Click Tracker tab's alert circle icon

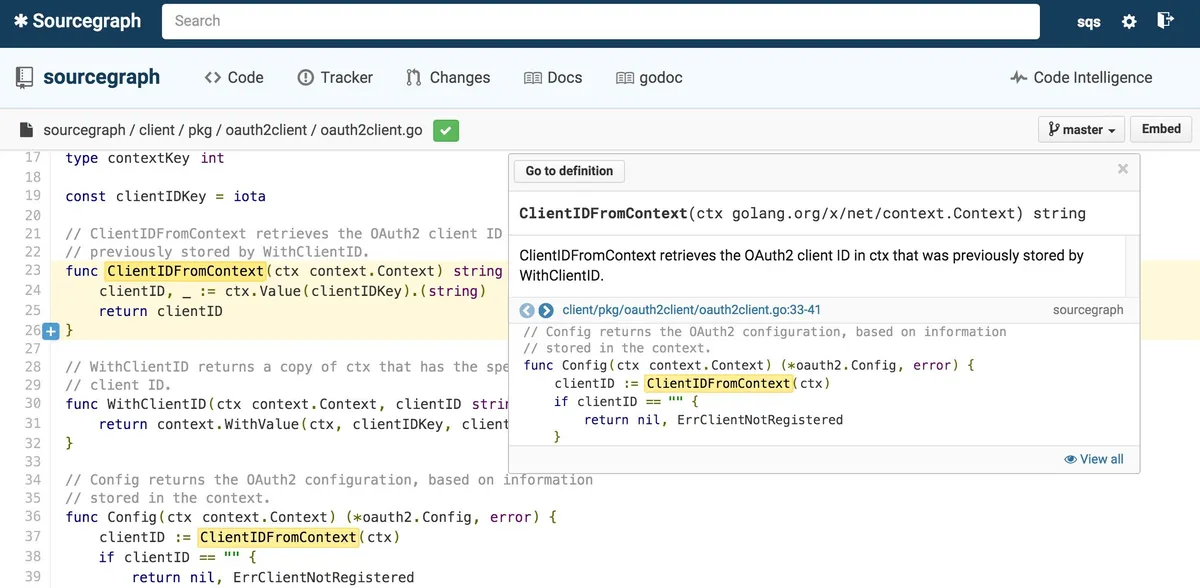coord(306,77)
